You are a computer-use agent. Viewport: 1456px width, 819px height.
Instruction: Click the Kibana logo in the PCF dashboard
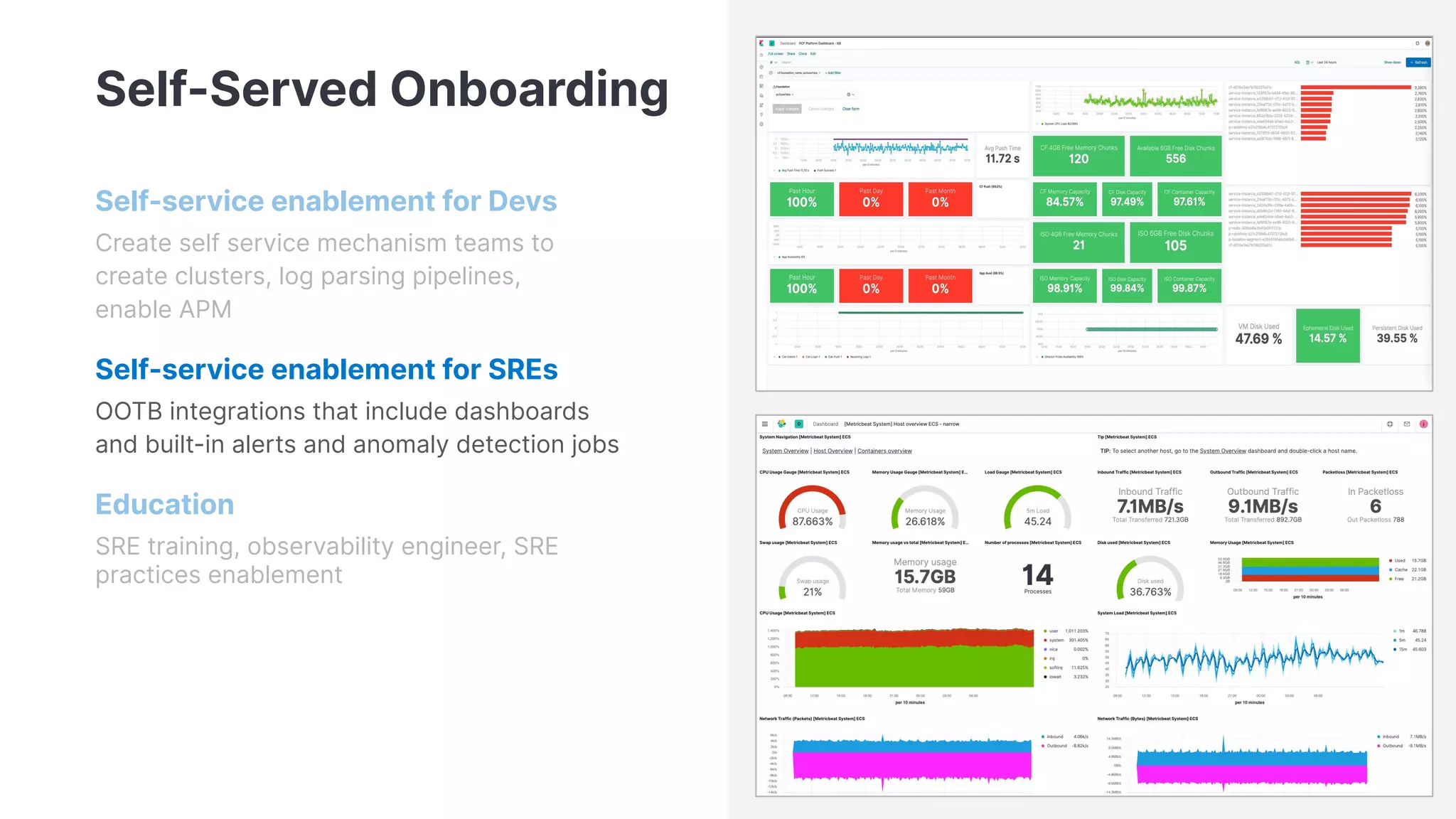coord(761,43)
